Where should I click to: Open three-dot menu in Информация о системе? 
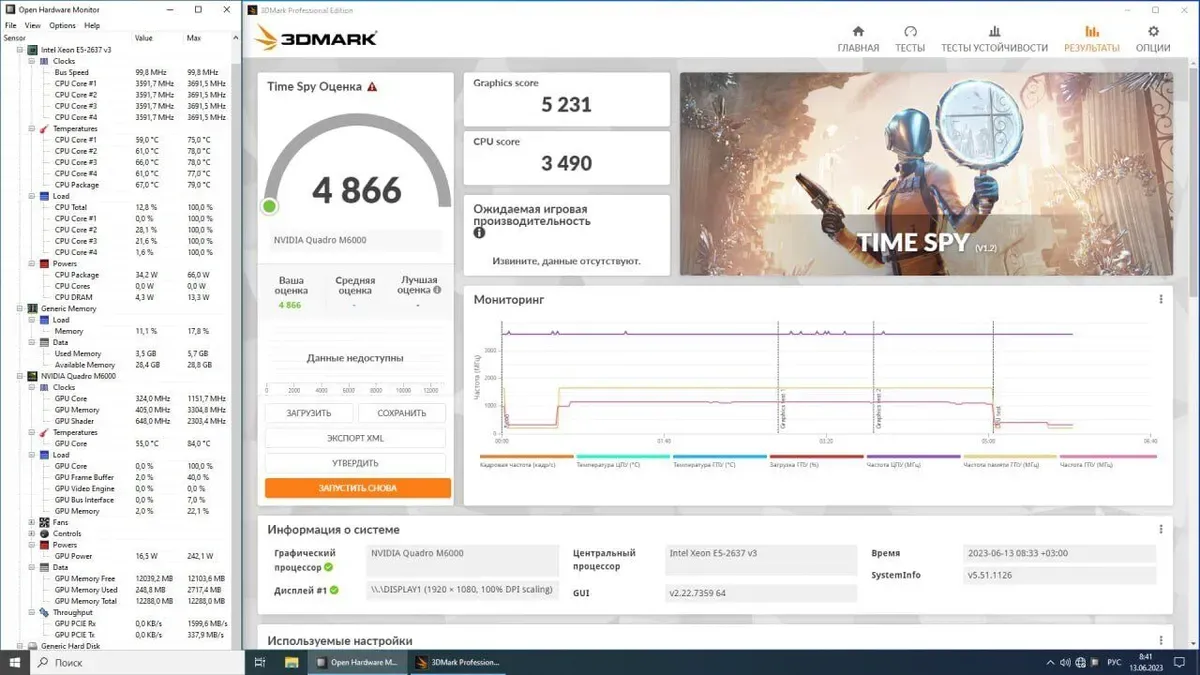point(1160,529)
